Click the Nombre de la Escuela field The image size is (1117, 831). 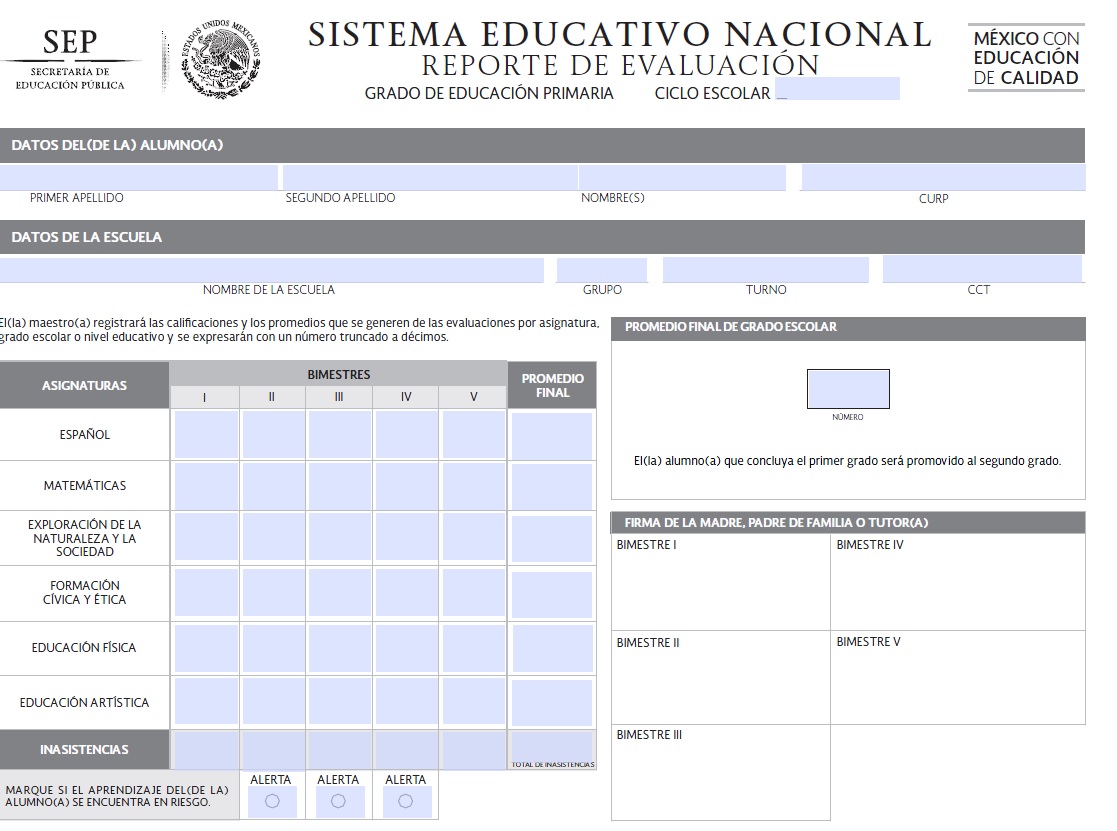click(x=271, y=270)
